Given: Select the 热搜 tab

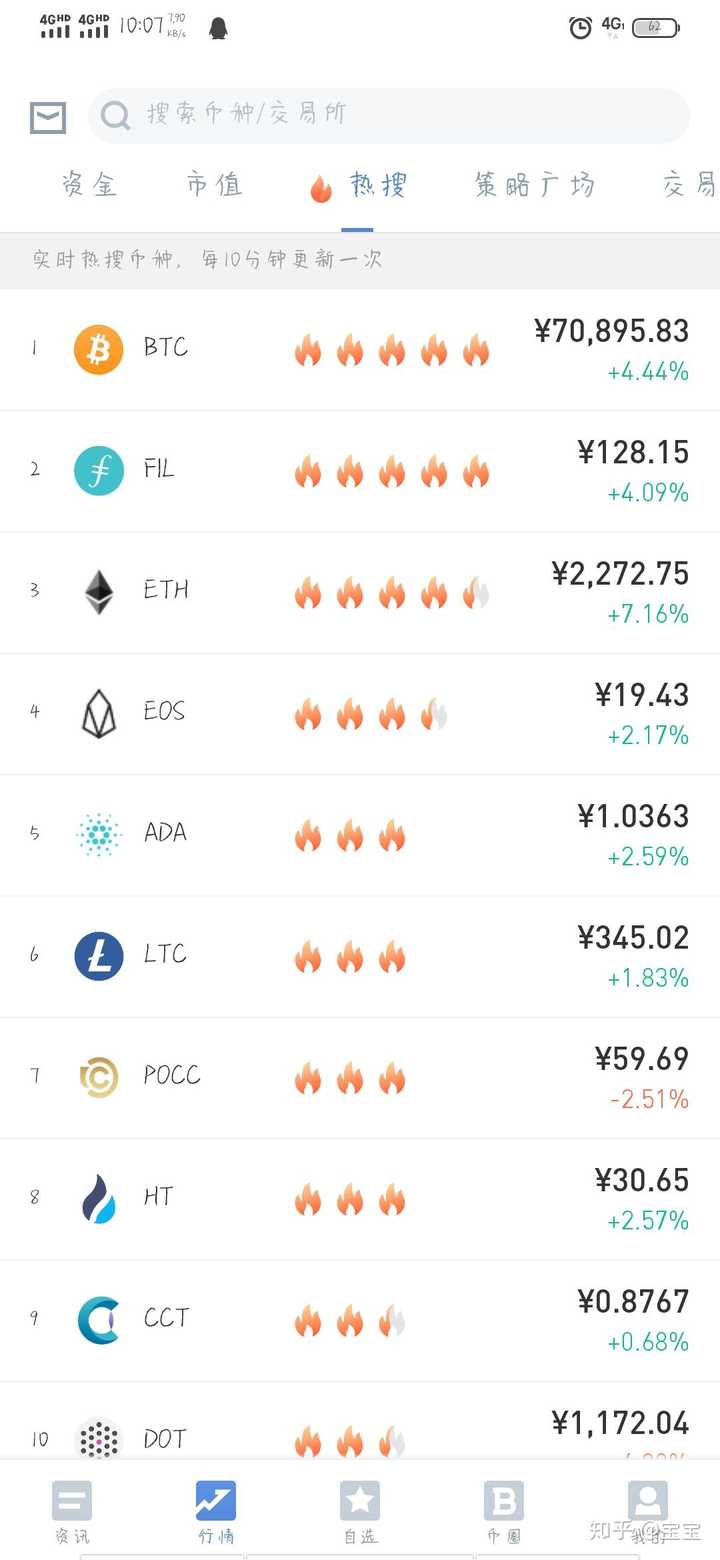Looking at the screenshot, I should [358, 186].
